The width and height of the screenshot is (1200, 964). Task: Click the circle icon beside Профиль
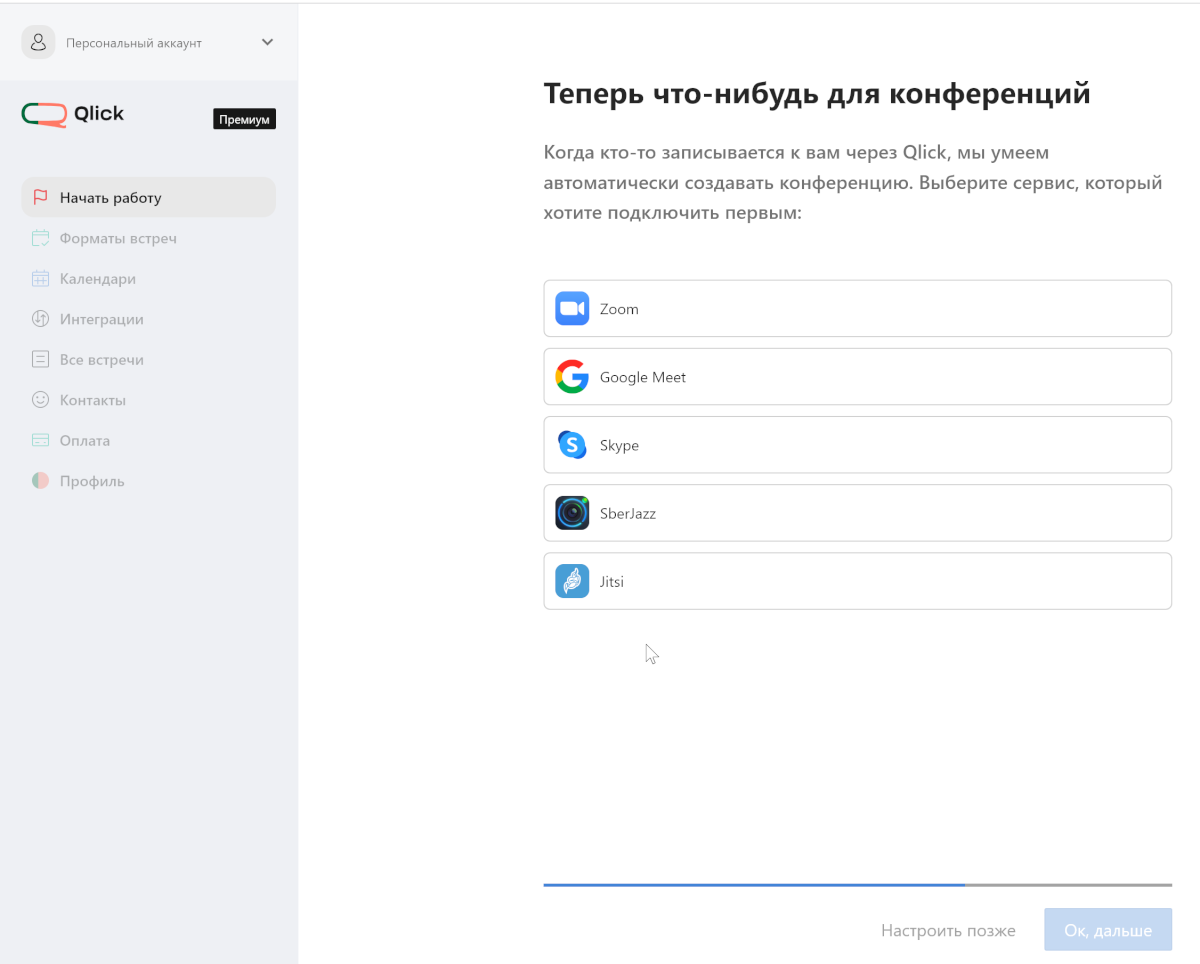pos(40,481)
